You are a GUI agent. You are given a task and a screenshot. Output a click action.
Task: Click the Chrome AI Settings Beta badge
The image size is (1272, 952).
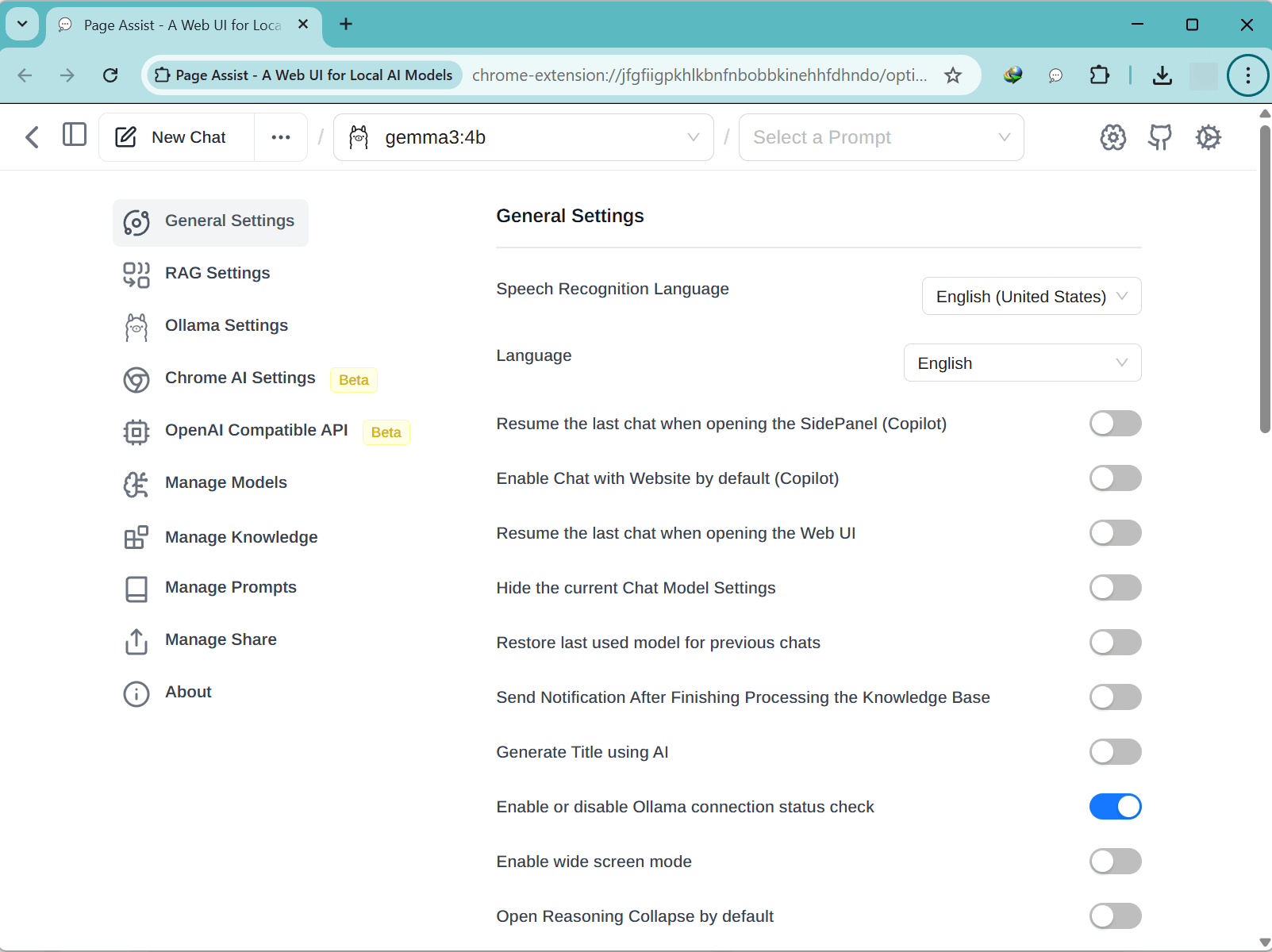354,380
